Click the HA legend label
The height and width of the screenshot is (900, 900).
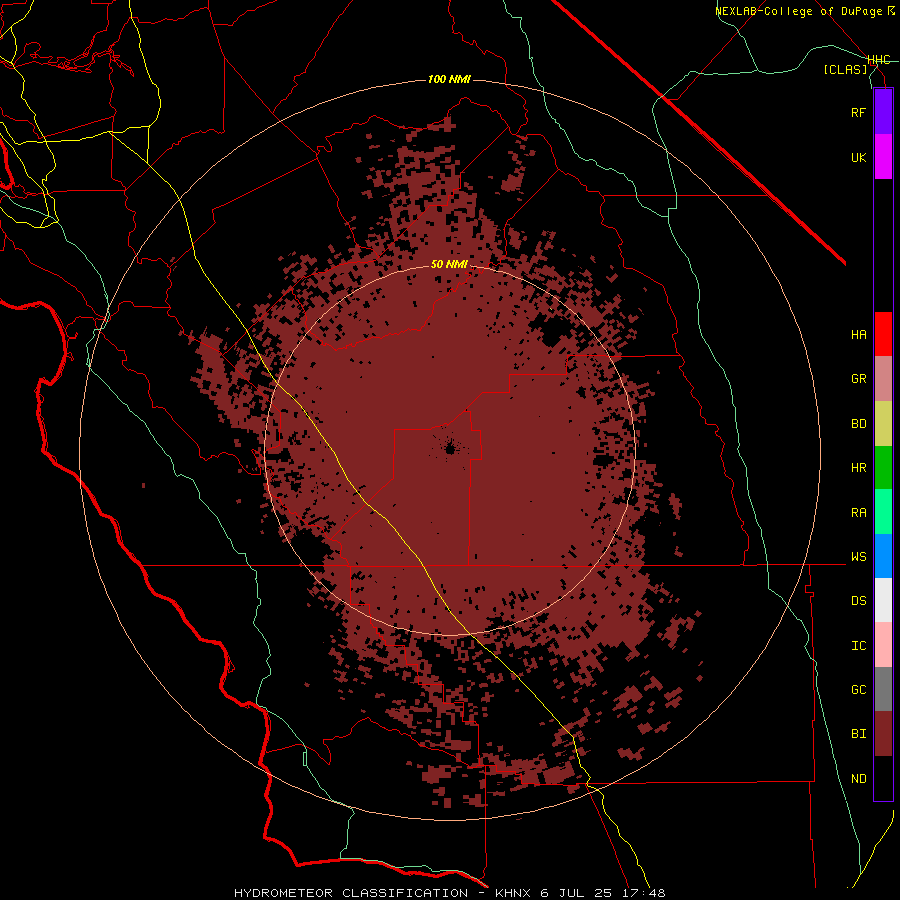(858, 334)
